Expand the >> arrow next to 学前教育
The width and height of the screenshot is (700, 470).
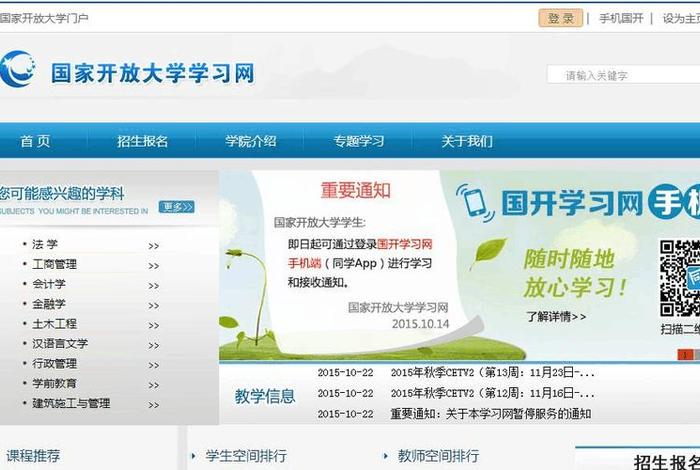click(x=154, y=385)
